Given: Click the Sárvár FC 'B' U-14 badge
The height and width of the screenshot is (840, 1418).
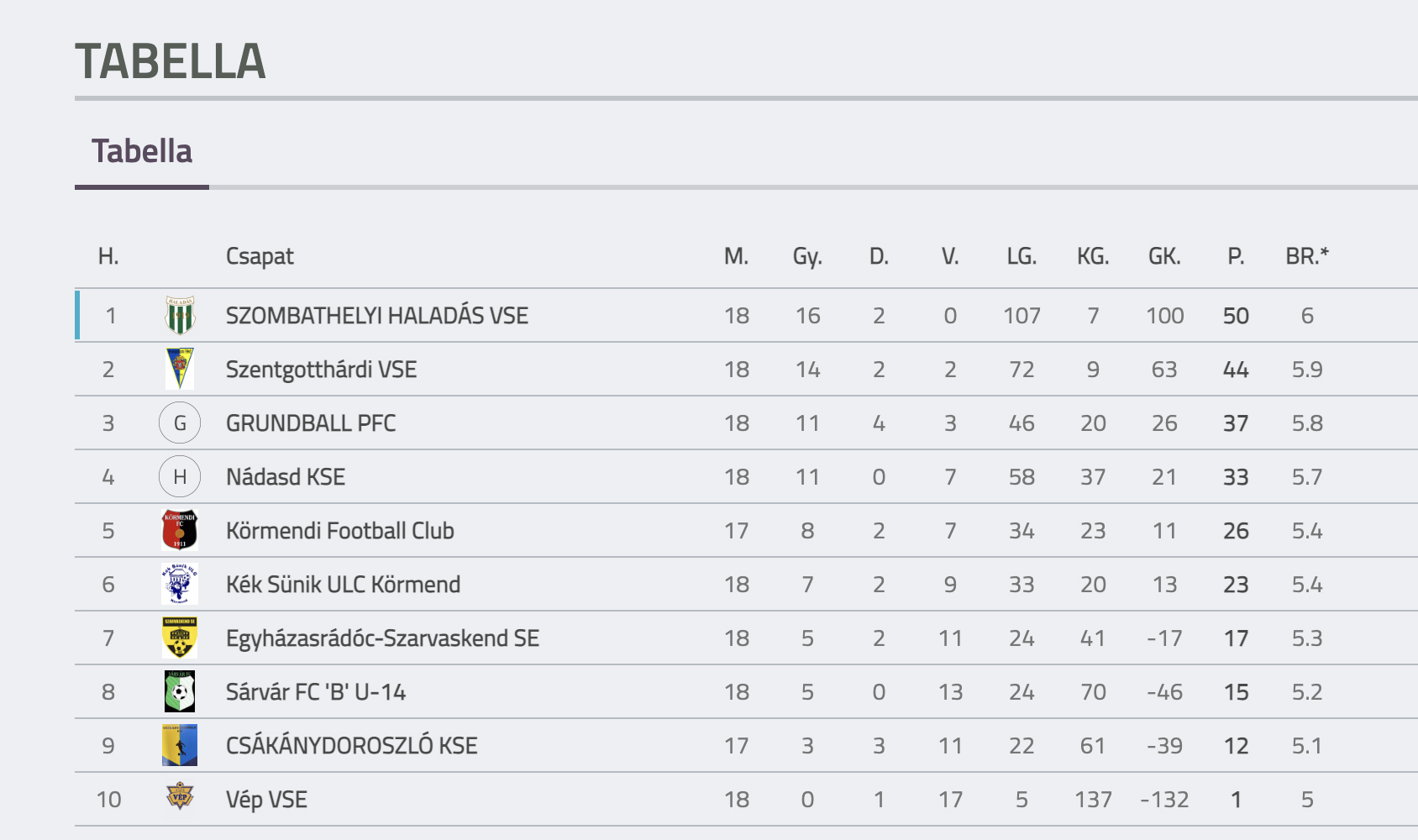Looking at the screenshot, I should coord(180,692).
